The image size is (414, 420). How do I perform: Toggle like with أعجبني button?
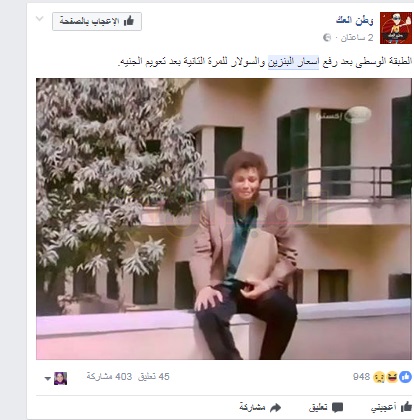click(391, 407)
